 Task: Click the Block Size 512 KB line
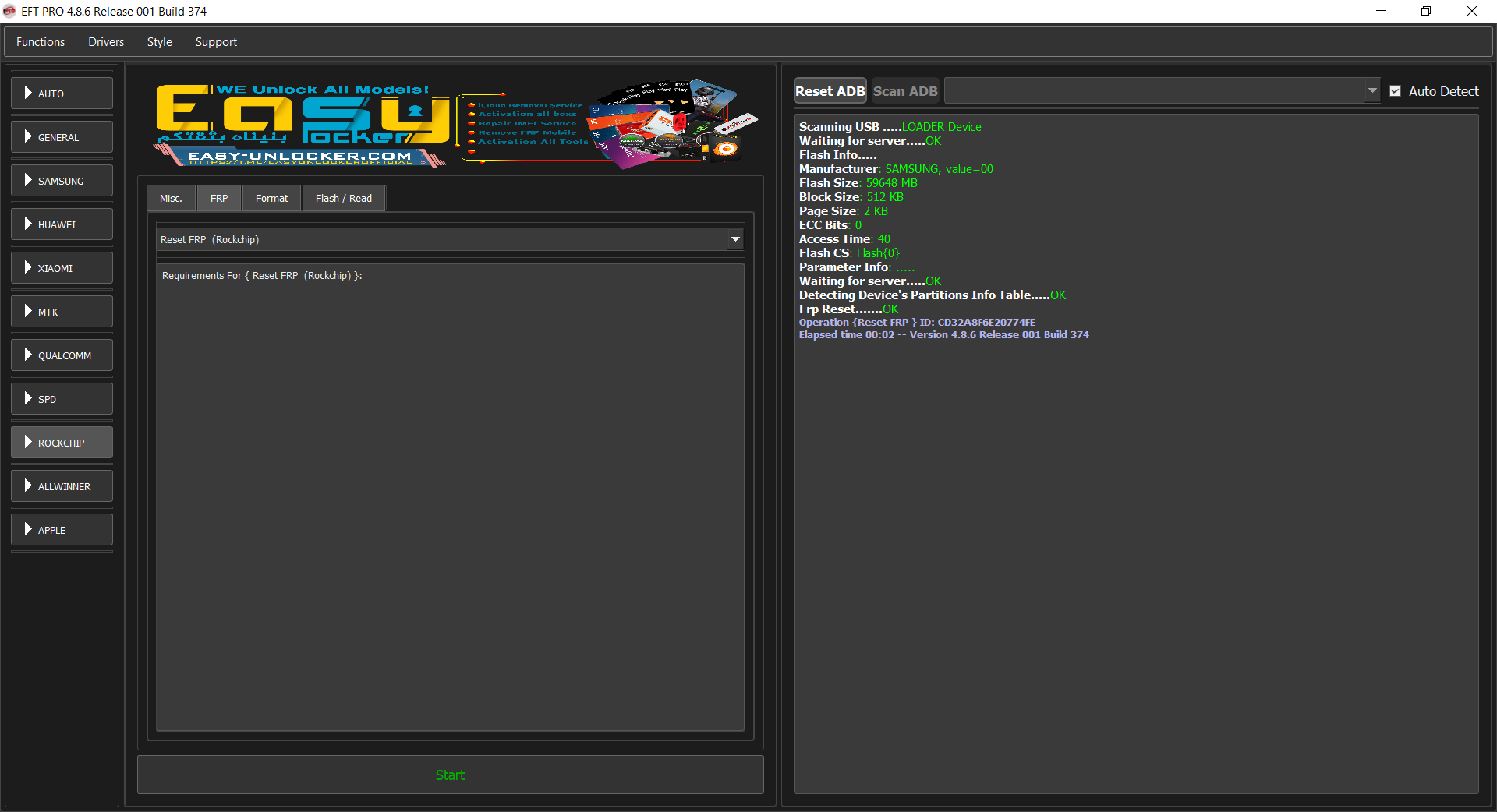point(851,197)
